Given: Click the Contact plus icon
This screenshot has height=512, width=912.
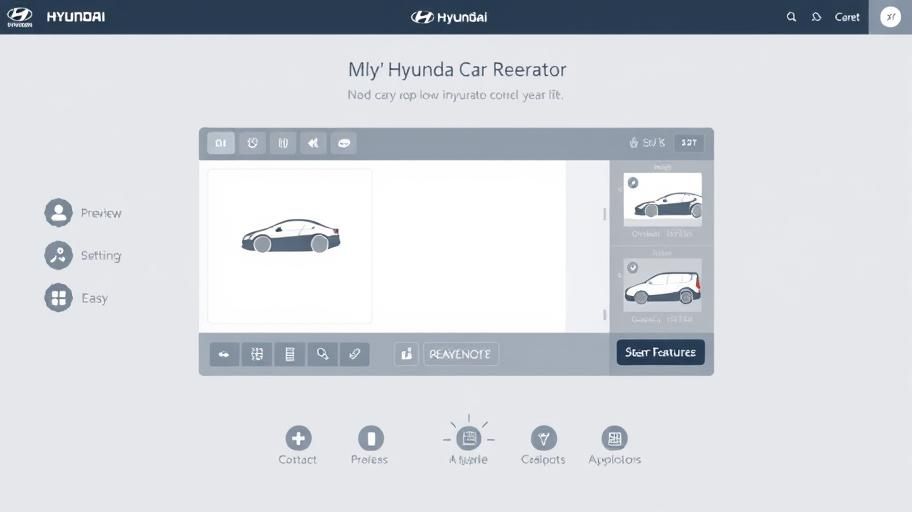Looking at the screenshot, I should point(298,438).
